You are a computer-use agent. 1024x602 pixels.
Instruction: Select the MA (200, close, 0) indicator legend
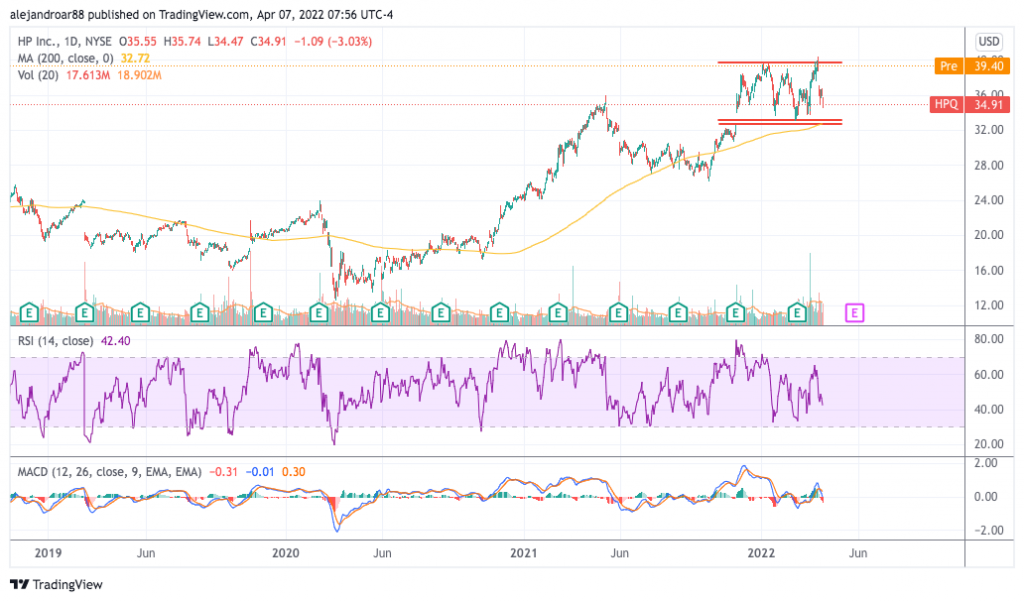65,58
